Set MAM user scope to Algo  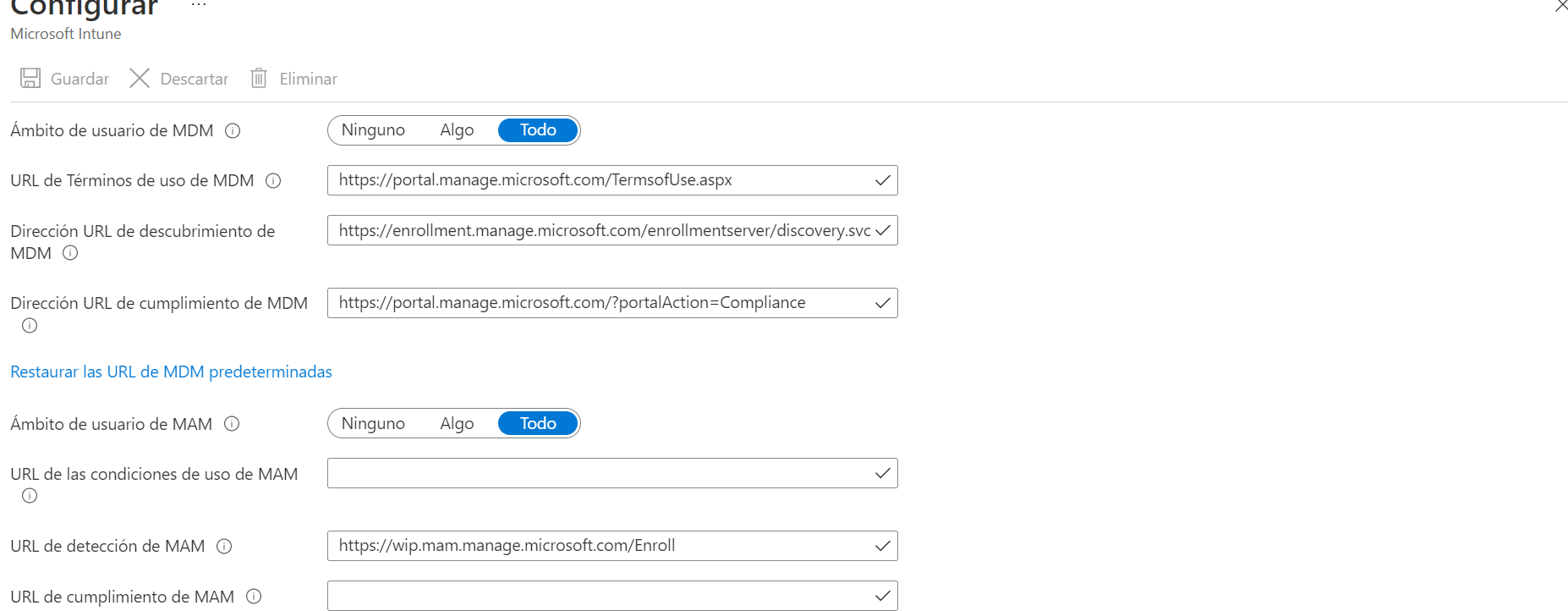(x=457, y=424)
